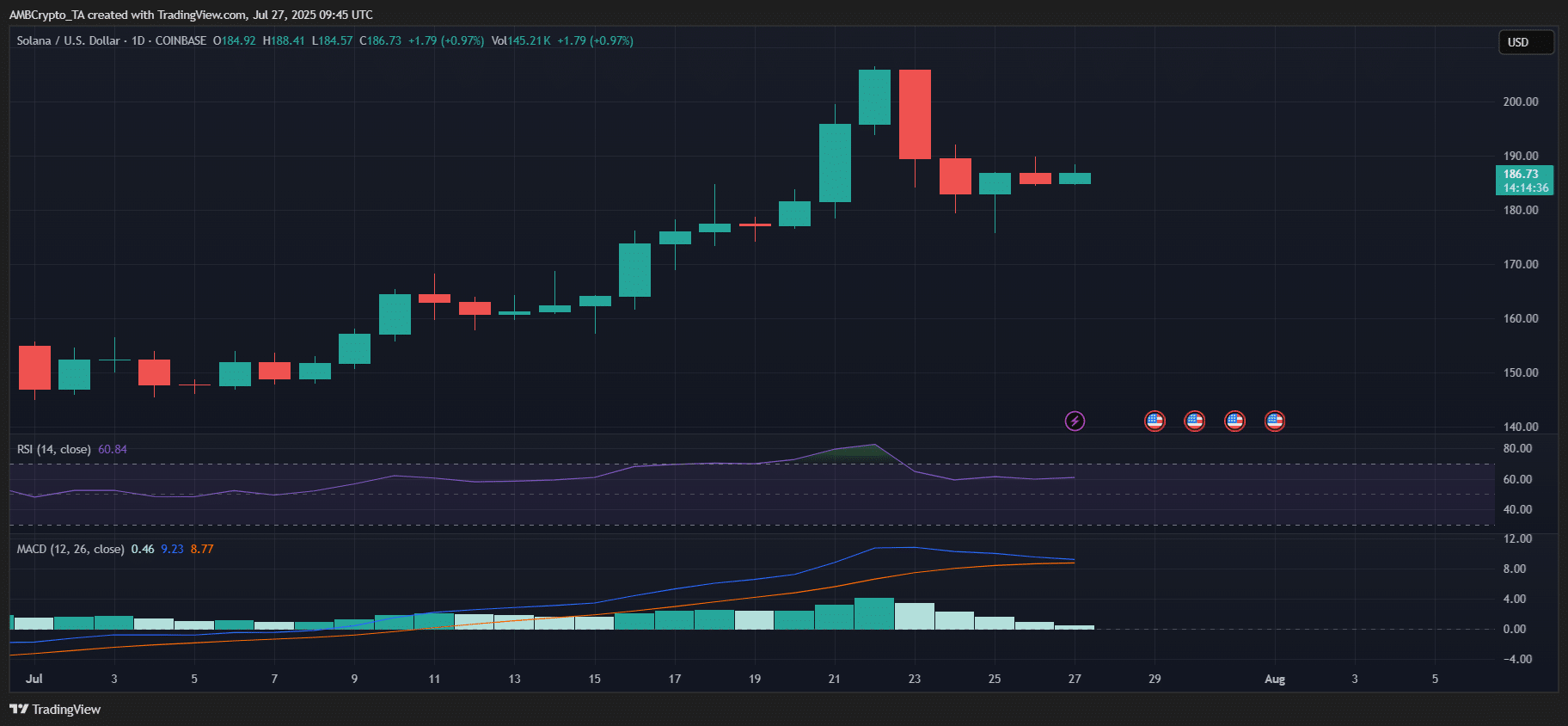
Task: Click the tall red candle on July 23
Action: point(915,114)
